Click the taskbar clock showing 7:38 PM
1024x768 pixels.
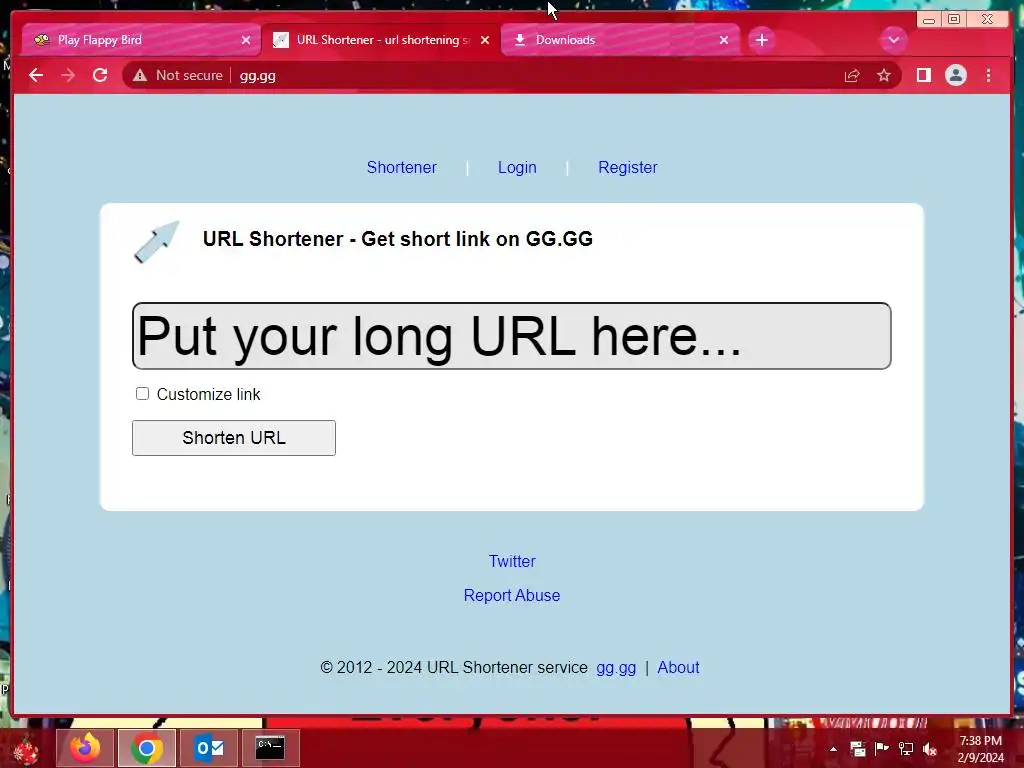coord(980,749)
